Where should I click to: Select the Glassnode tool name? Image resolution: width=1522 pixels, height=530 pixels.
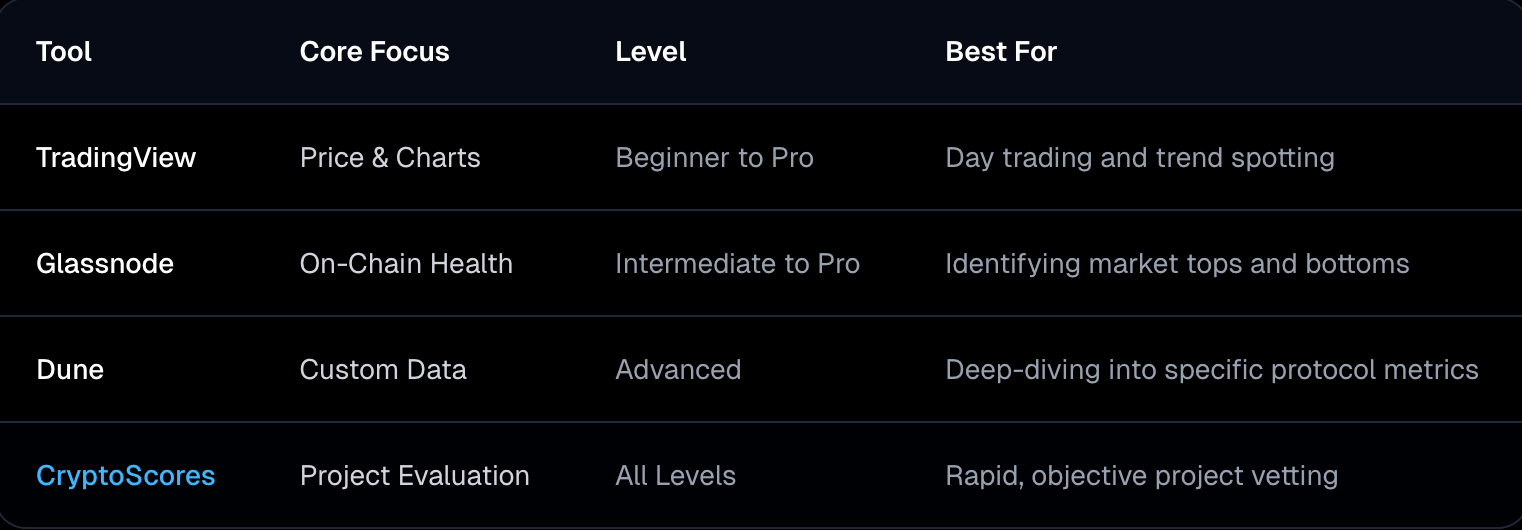[105, 263]
